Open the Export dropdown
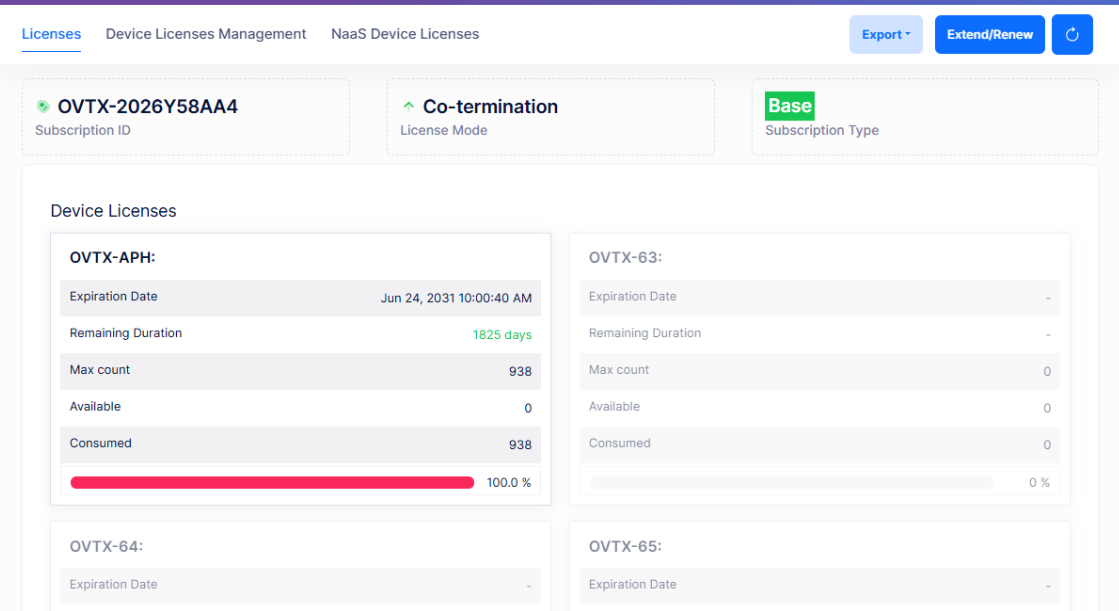The height and width of the screenshot is (611, 1119). 886,34
